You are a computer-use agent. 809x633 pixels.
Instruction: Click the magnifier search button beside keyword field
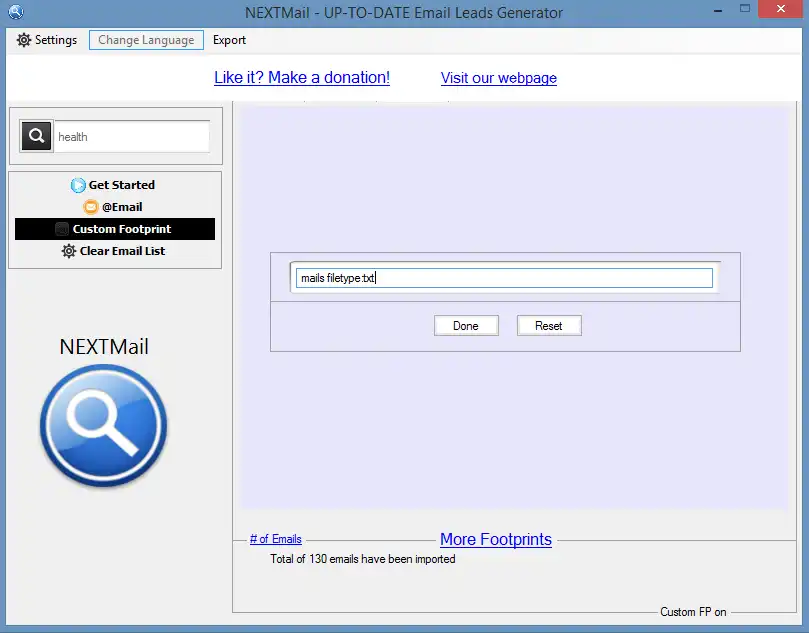click(x=36, y=136)
